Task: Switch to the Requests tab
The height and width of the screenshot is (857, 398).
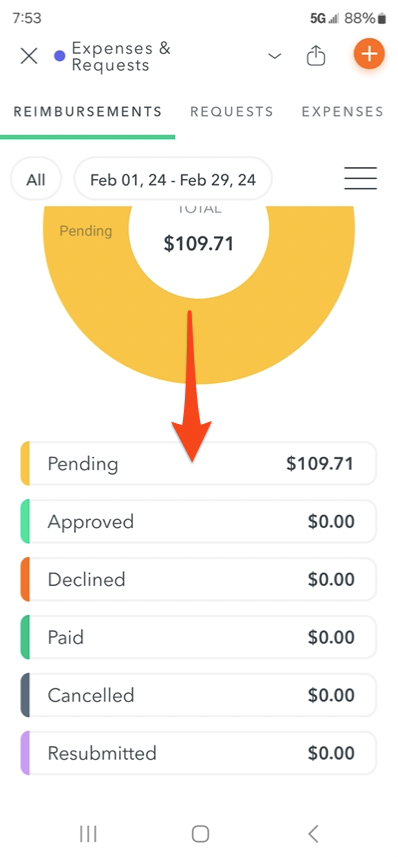Action: (x=232, y=111)
